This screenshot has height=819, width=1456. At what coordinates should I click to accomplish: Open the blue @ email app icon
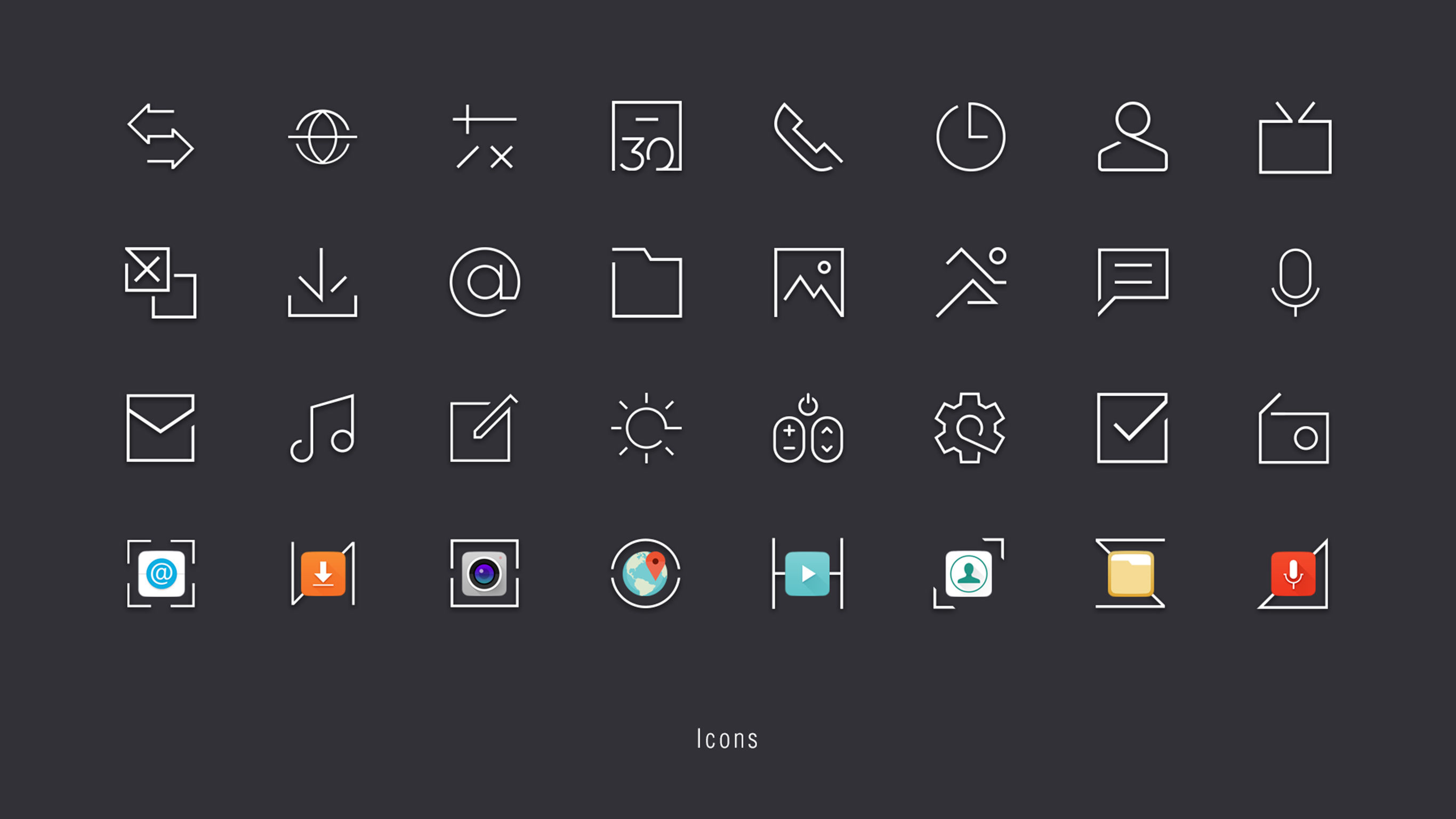pos(161,574)
